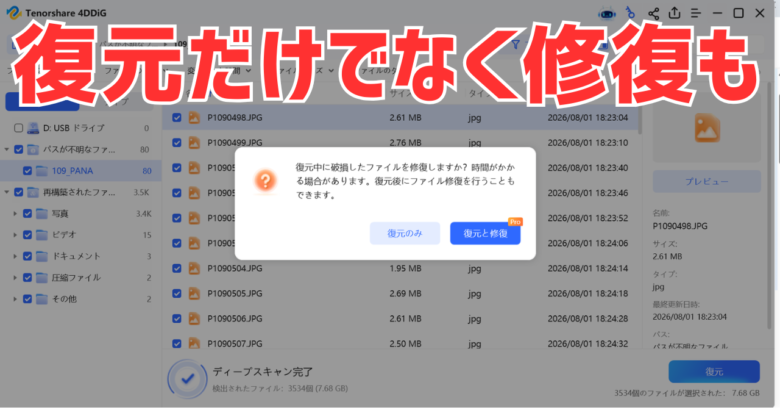Select the D: USB ドライブ tree label
The image size is (780, 410).
click(x=74, y=128)
